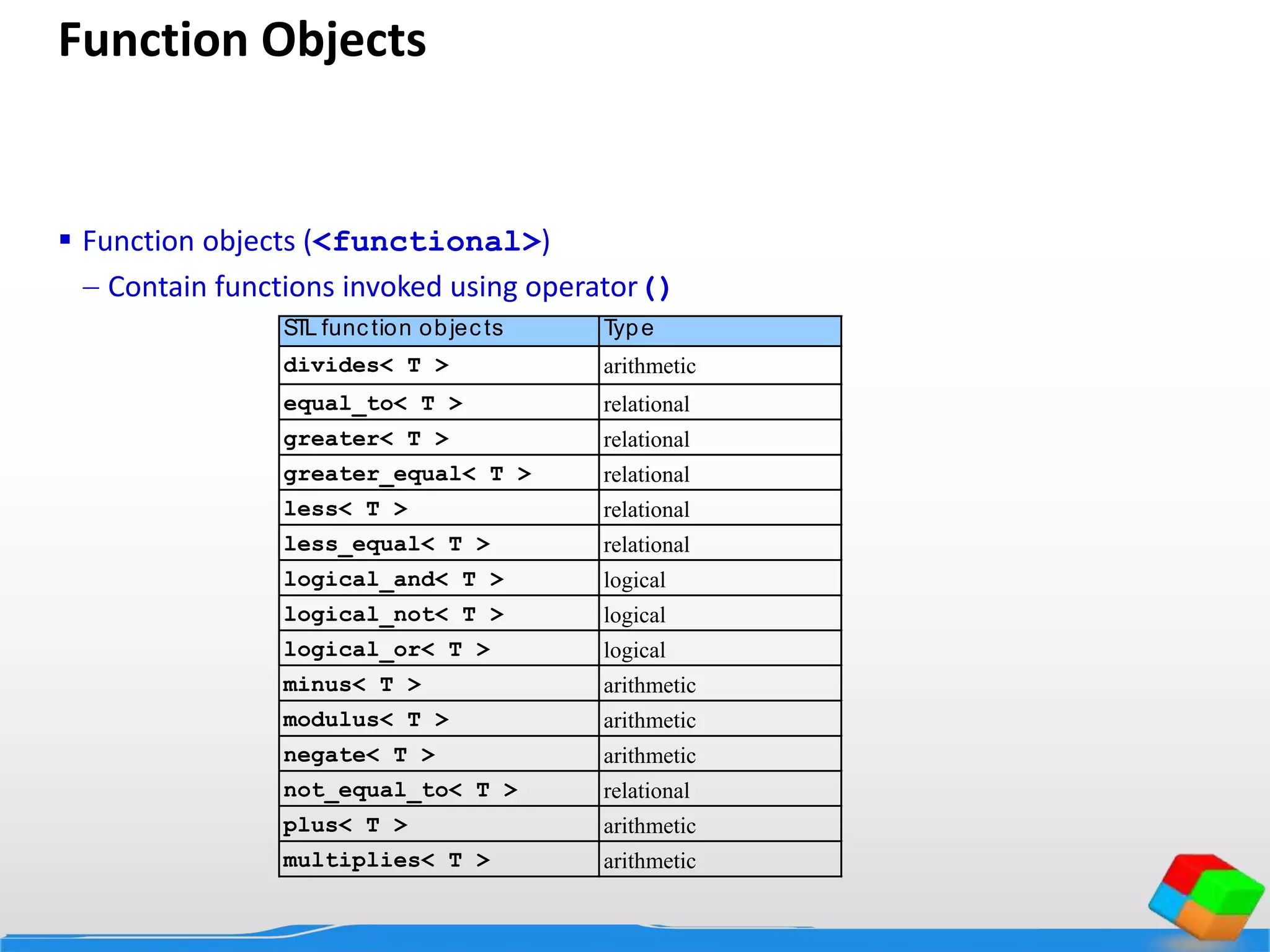Select the 'Function objects (<functional>)' bullet text

(316, 241)
